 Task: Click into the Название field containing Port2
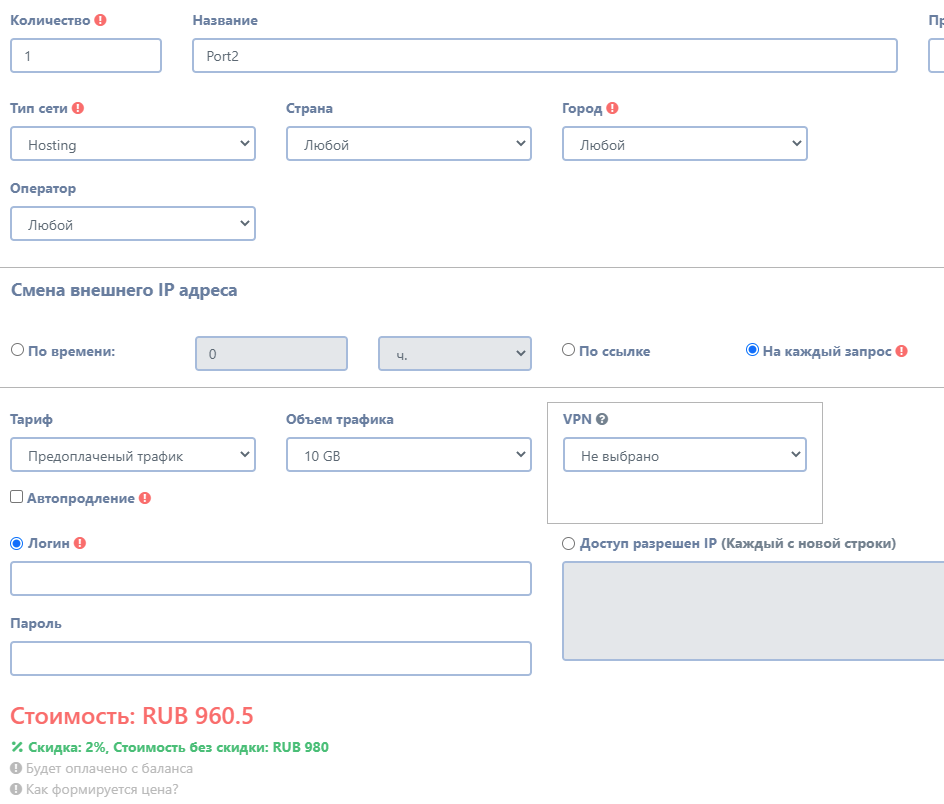click(544, 56)
